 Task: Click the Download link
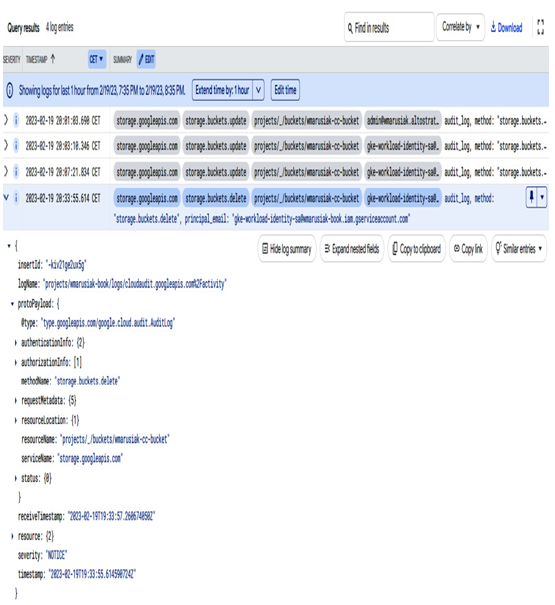point(506,27)
